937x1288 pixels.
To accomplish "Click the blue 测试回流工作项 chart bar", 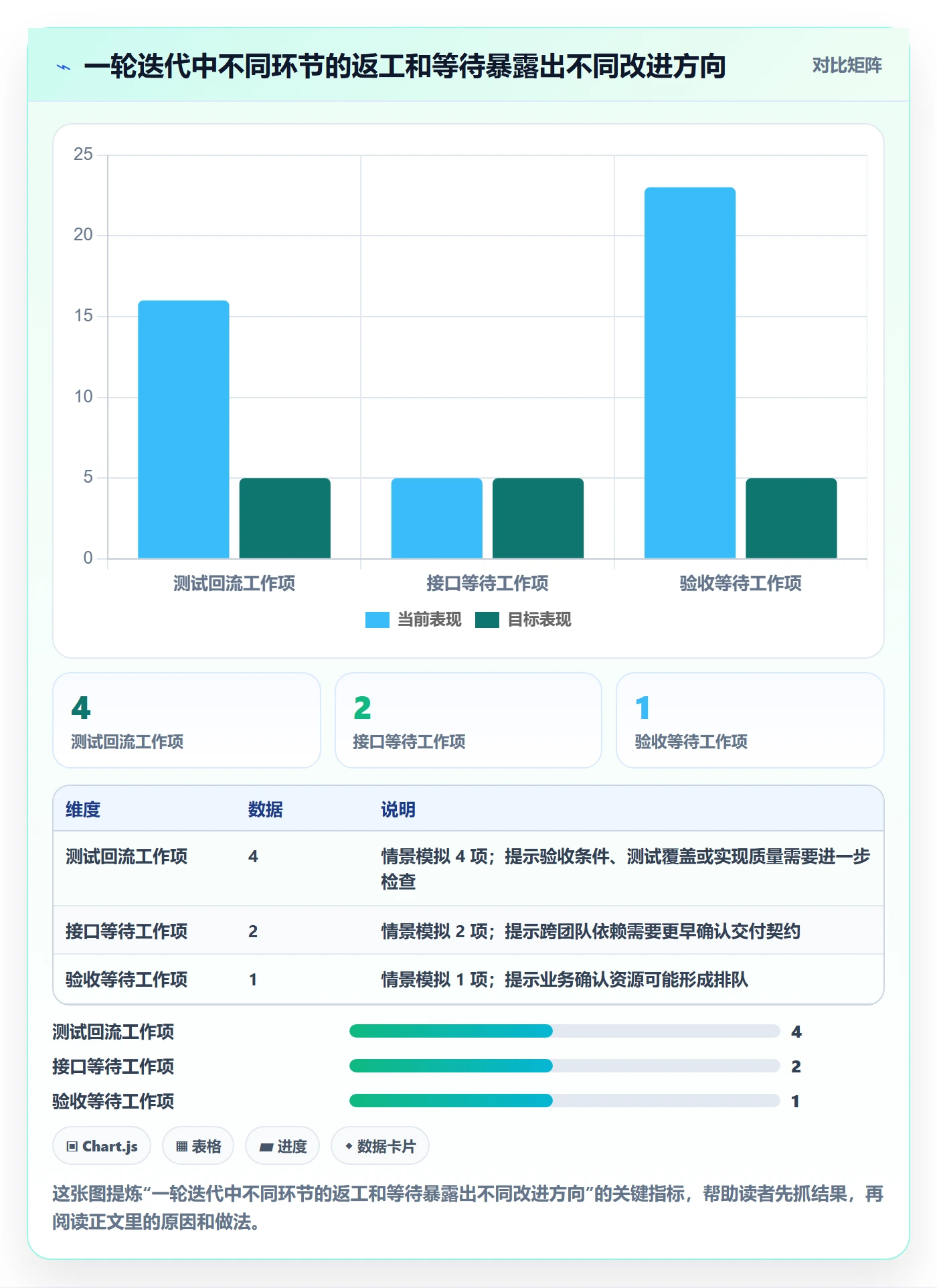I will [x=183, y=429].
